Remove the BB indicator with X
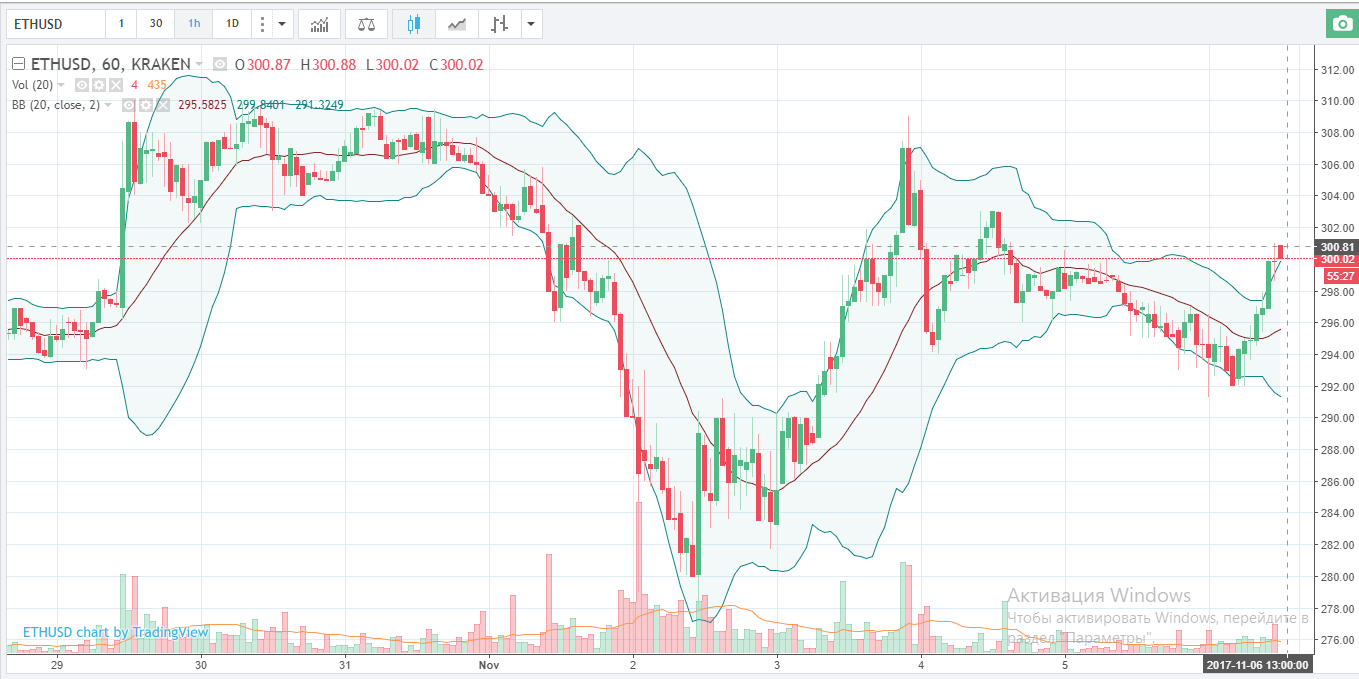The width and height of the screenshot is (1359, 679). pos(162,105)
